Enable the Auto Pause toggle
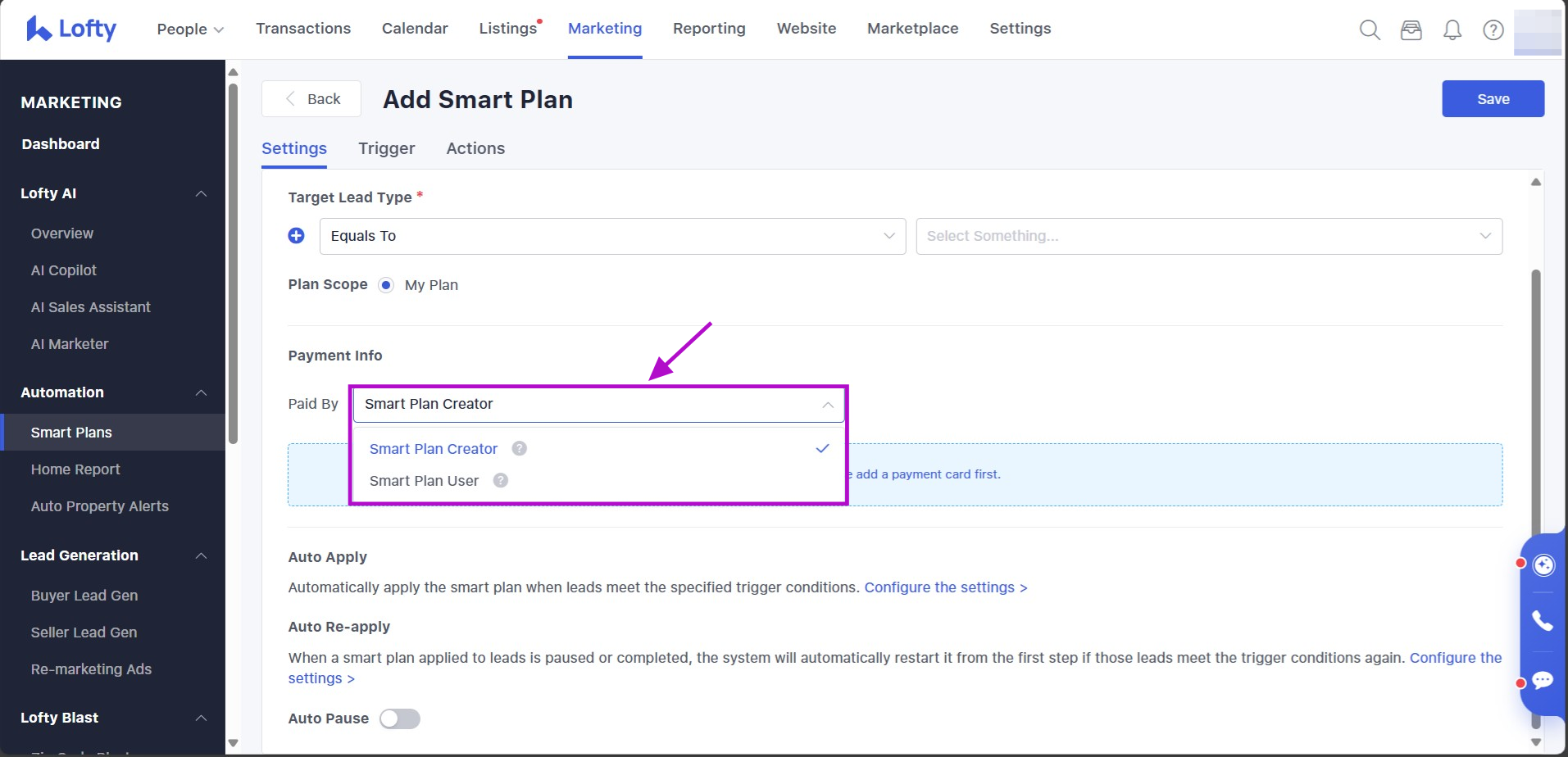The width and height of the screenshot is (1568, 757). 400,718
